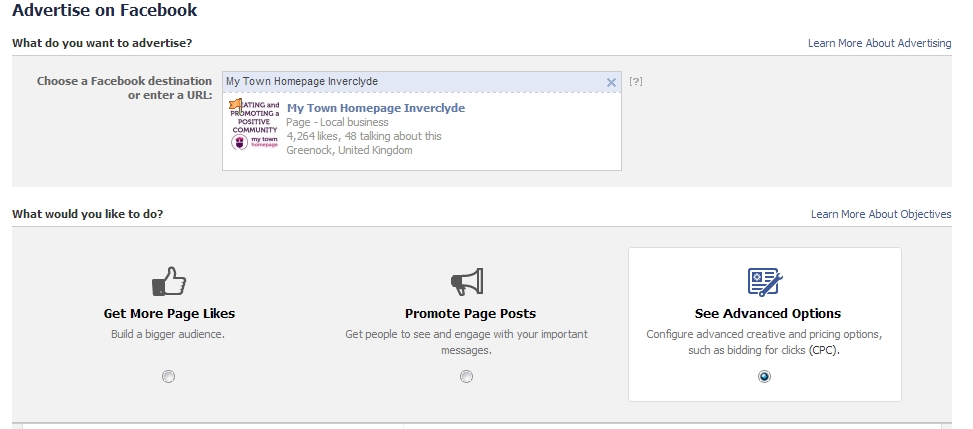Click the 'Advertise on Facebook' page title
The width and height of the screenshot is (973, 429).
point(104,11)
